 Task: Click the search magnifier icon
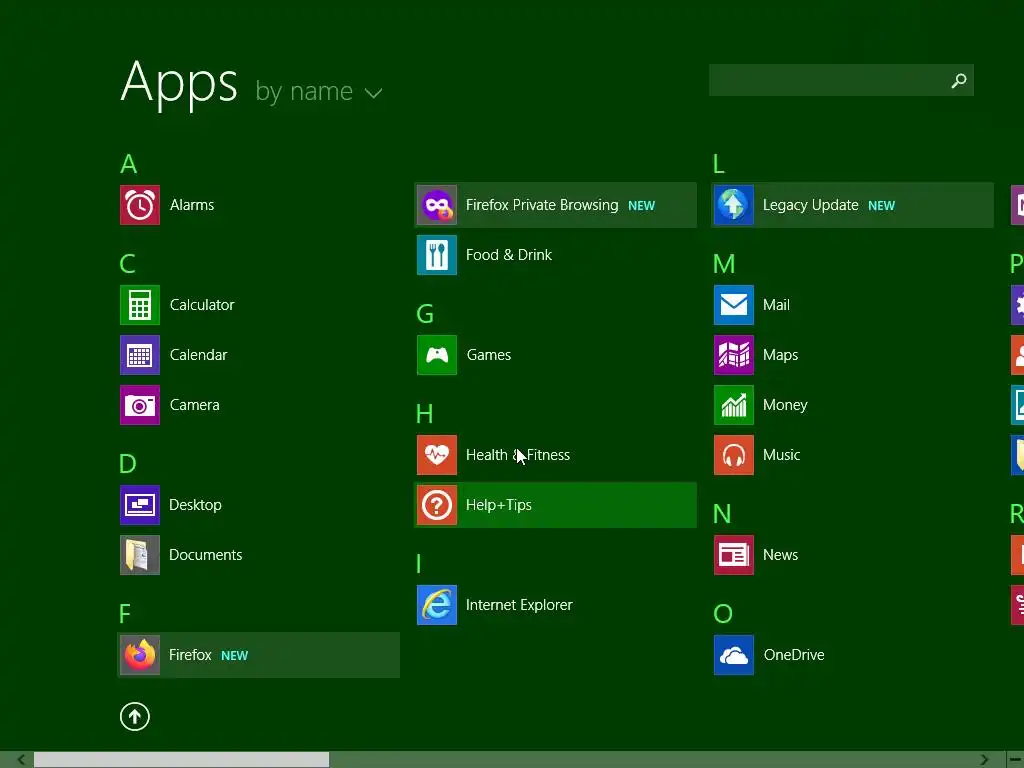tap(959, 80)
